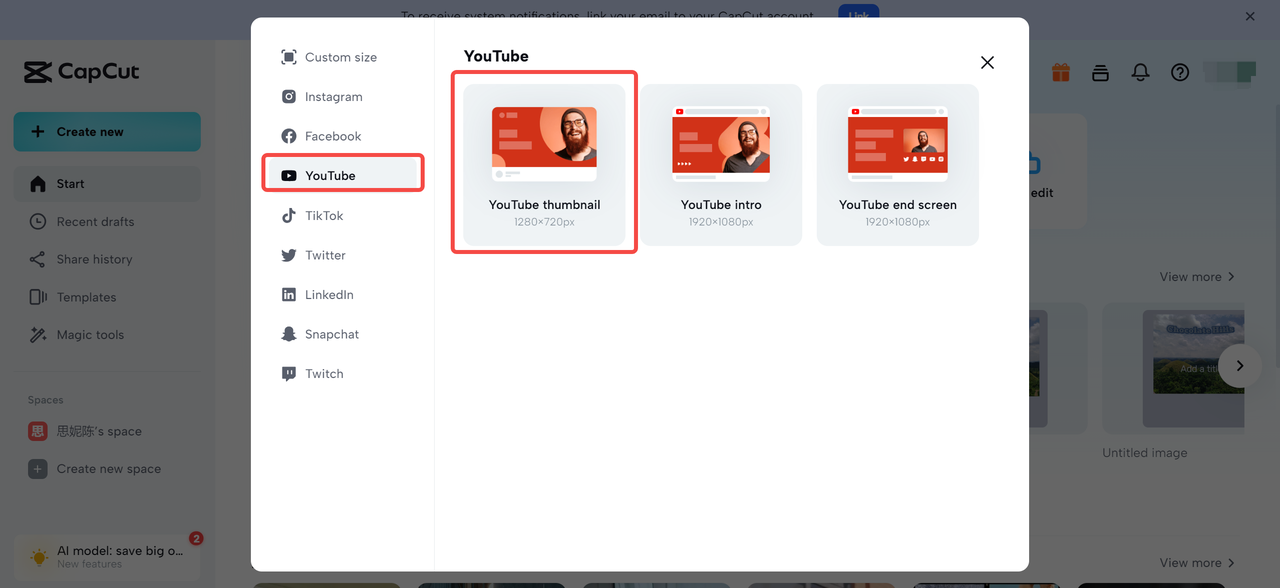Screen dimensions: 1280x588
Task: Click the LinkedIn logo icon
Action: [289, 295]
